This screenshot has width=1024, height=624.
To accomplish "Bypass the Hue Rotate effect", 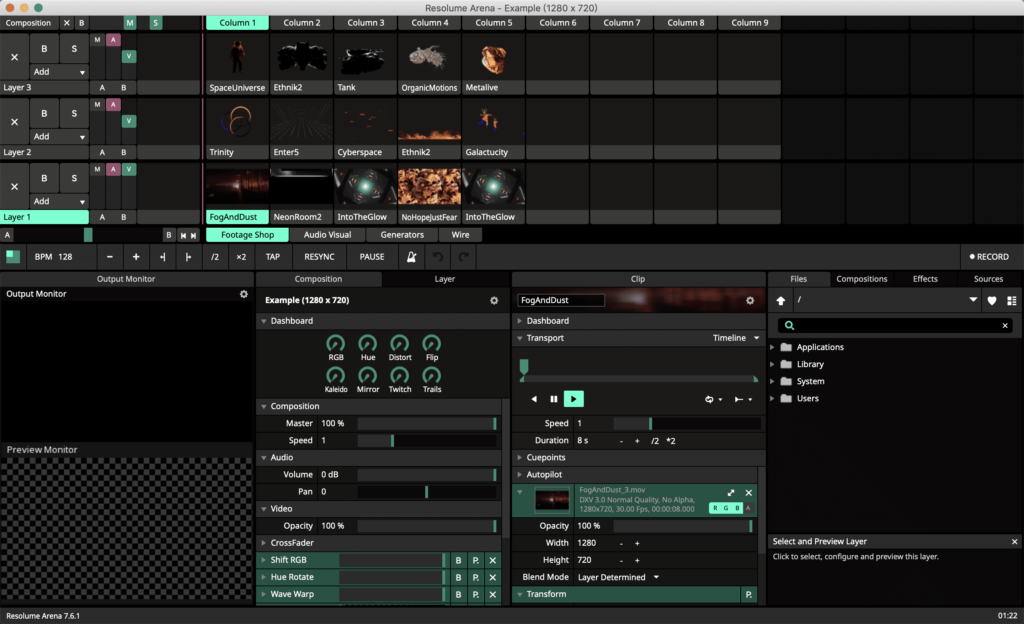I will [x=458, y=577].
